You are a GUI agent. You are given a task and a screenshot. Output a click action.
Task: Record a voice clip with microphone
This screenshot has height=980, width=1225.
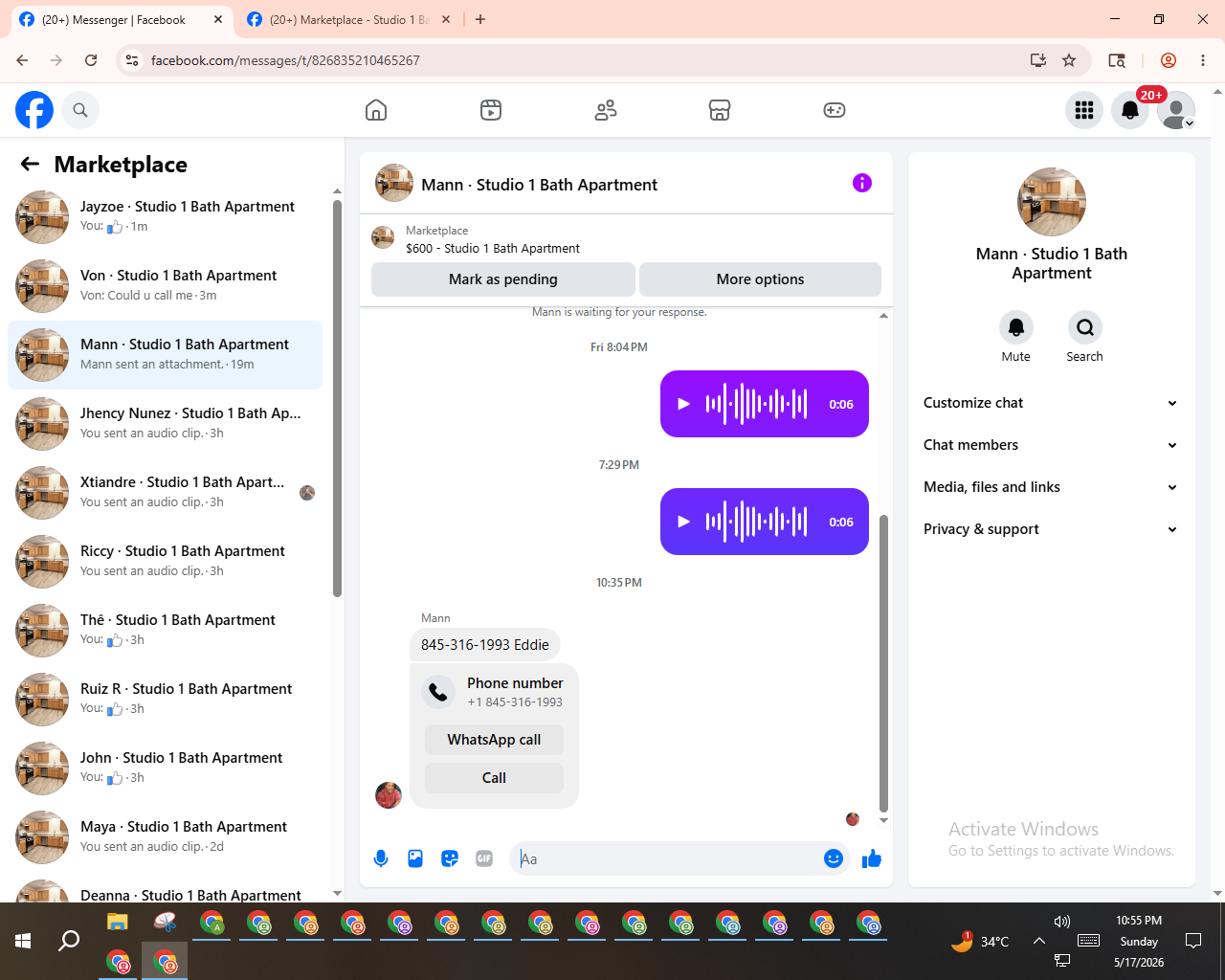click(381, 858)
